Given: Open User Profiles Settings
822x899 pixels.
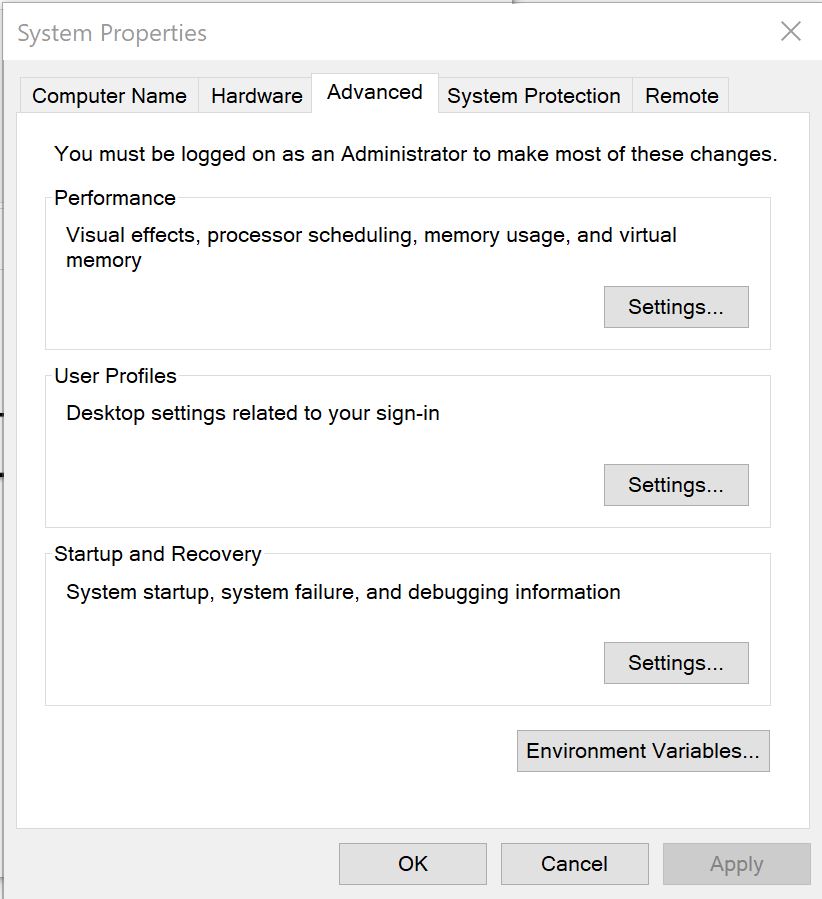Looking at the screenshot, I should pos(675,485).
